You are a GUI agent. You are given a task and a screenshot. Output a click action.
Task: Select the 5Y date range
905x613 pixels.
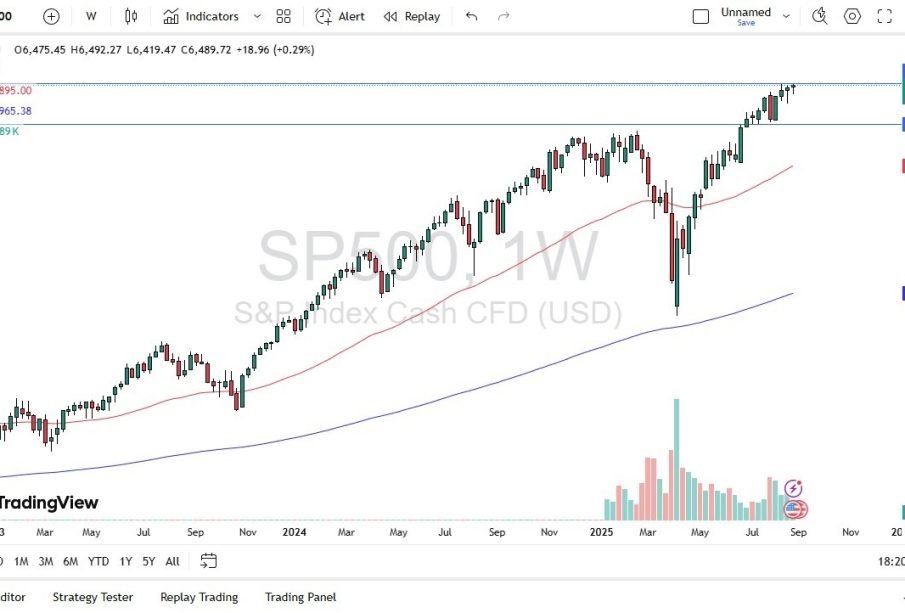pos(148,561)
